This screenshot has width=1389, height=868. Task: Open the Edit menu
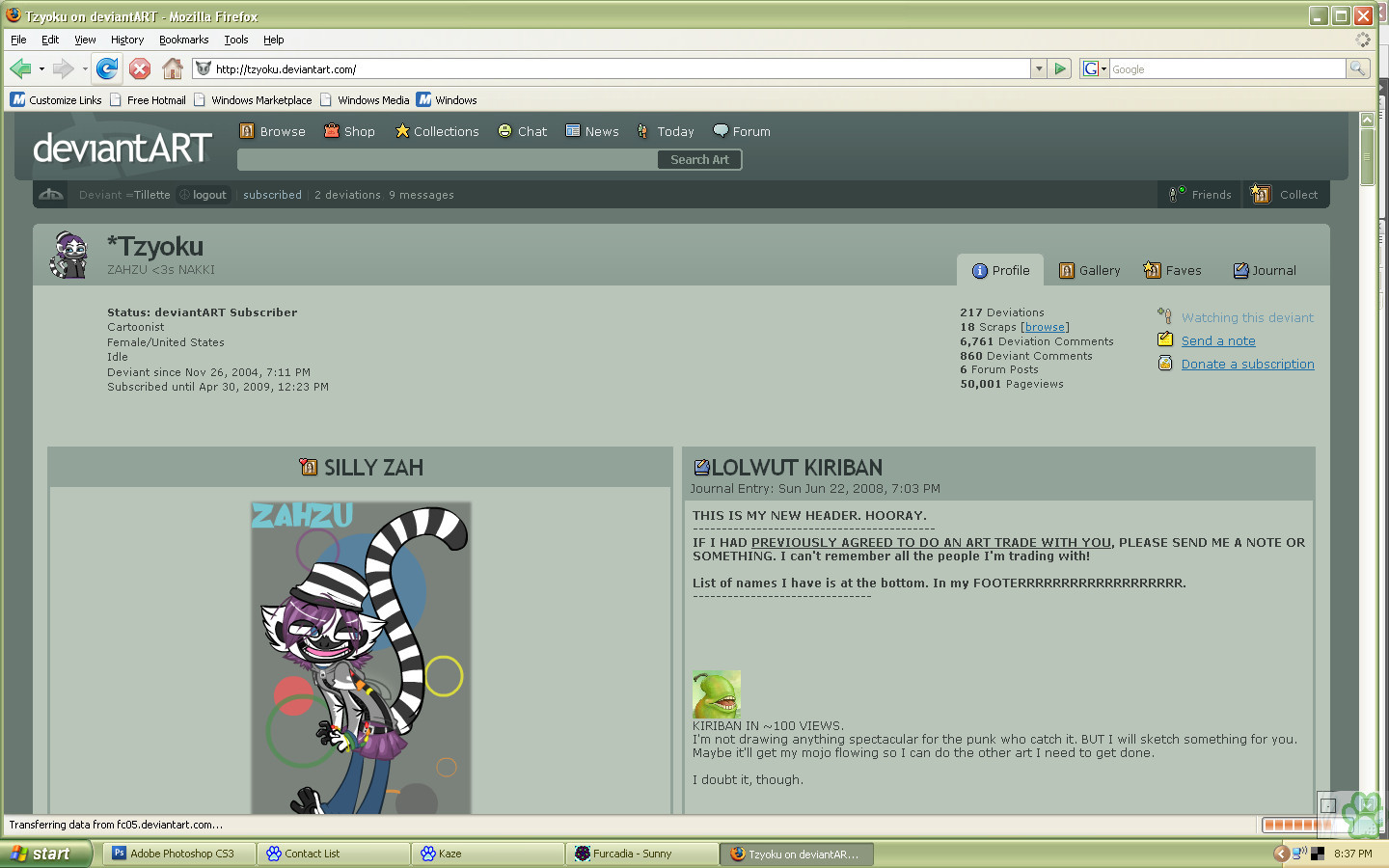50,40
